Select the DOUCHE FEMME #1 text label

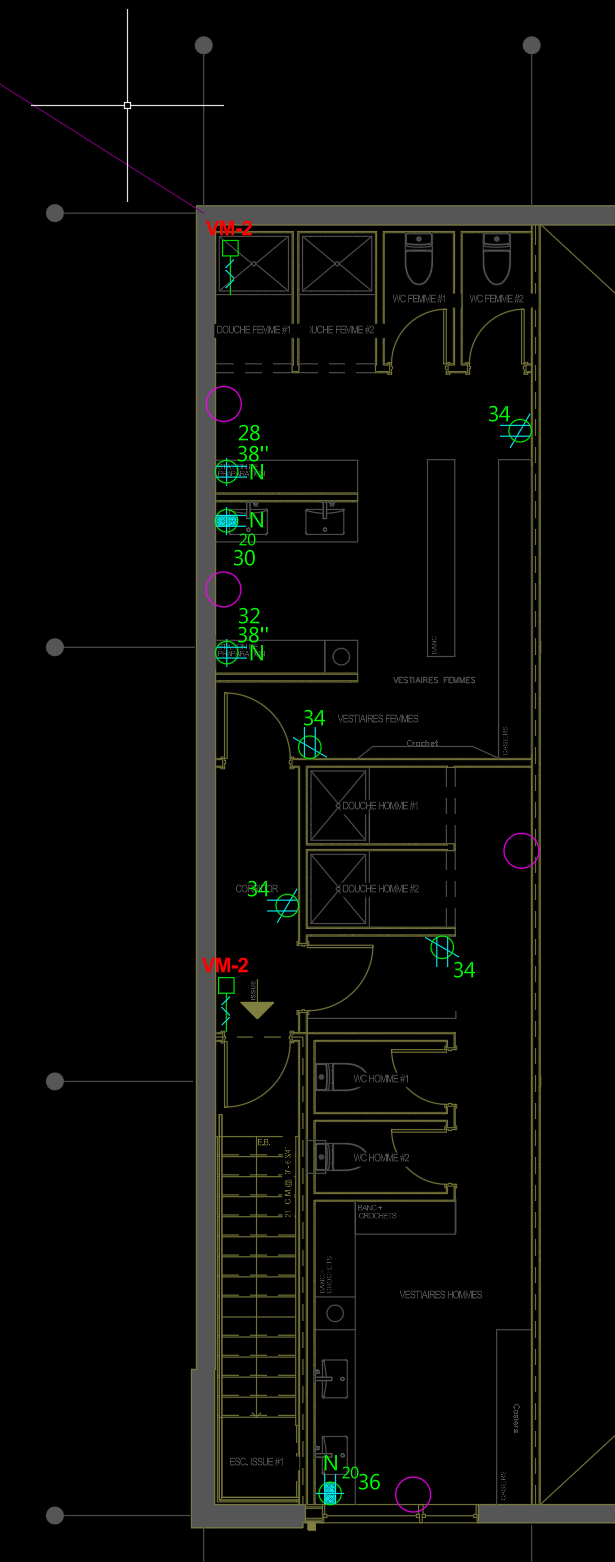(x=253, y=330)
